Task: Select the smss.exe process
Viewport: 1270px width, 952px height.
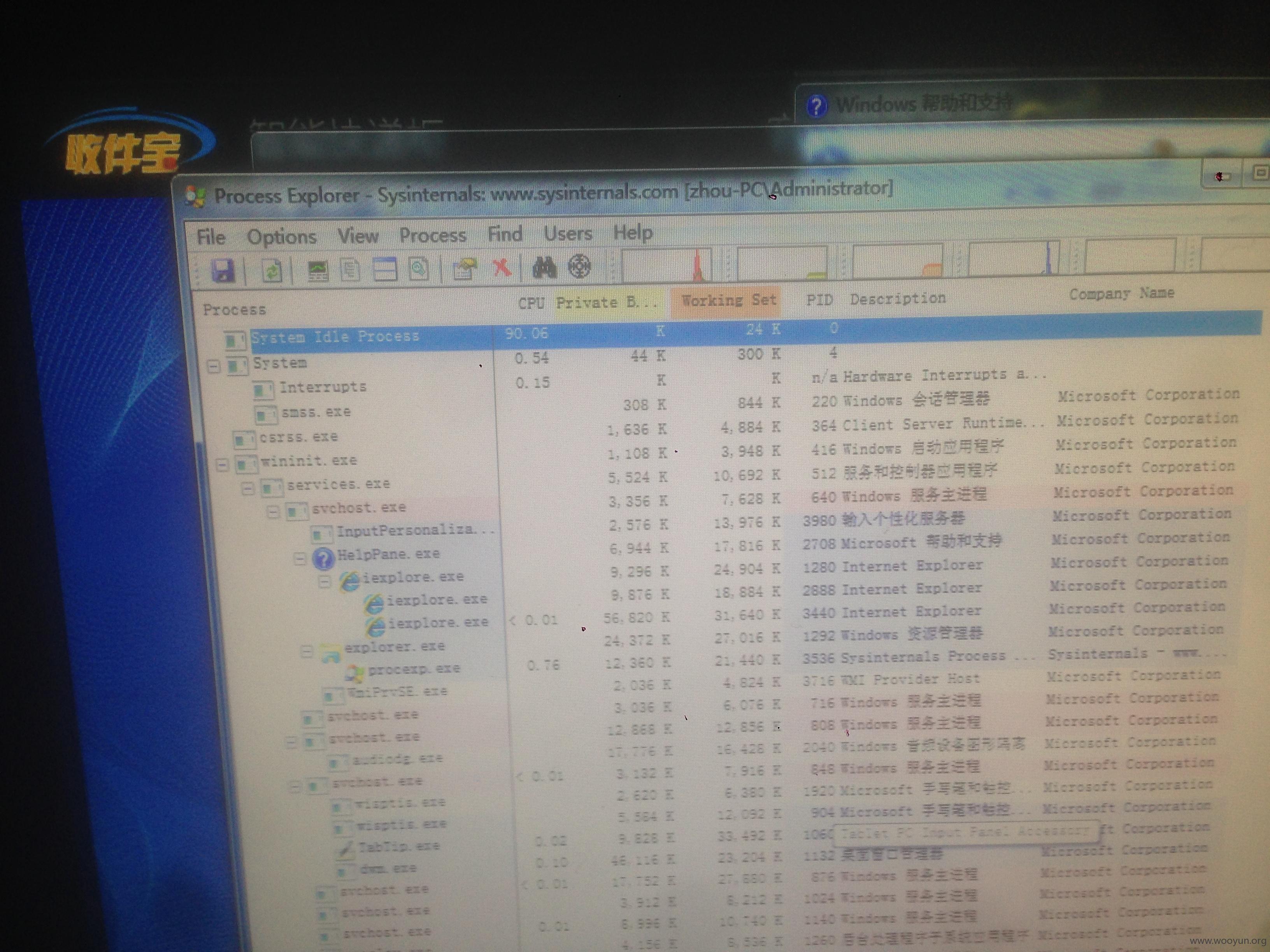Action: [x=316, y=413]
